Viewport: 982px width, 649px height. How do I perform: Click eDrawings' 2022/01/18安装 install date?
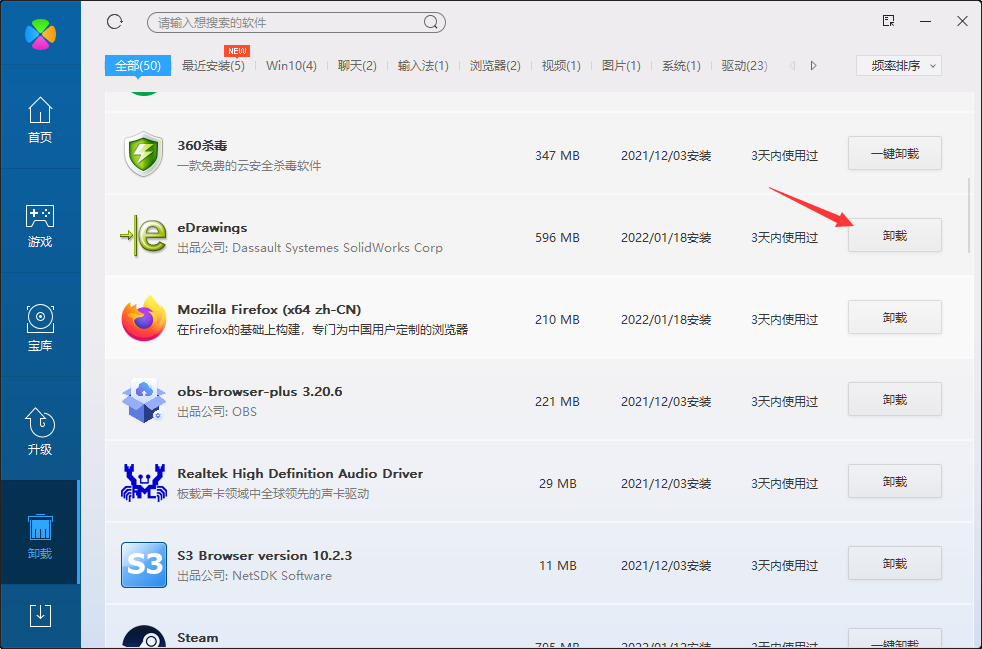coord(666,237)
